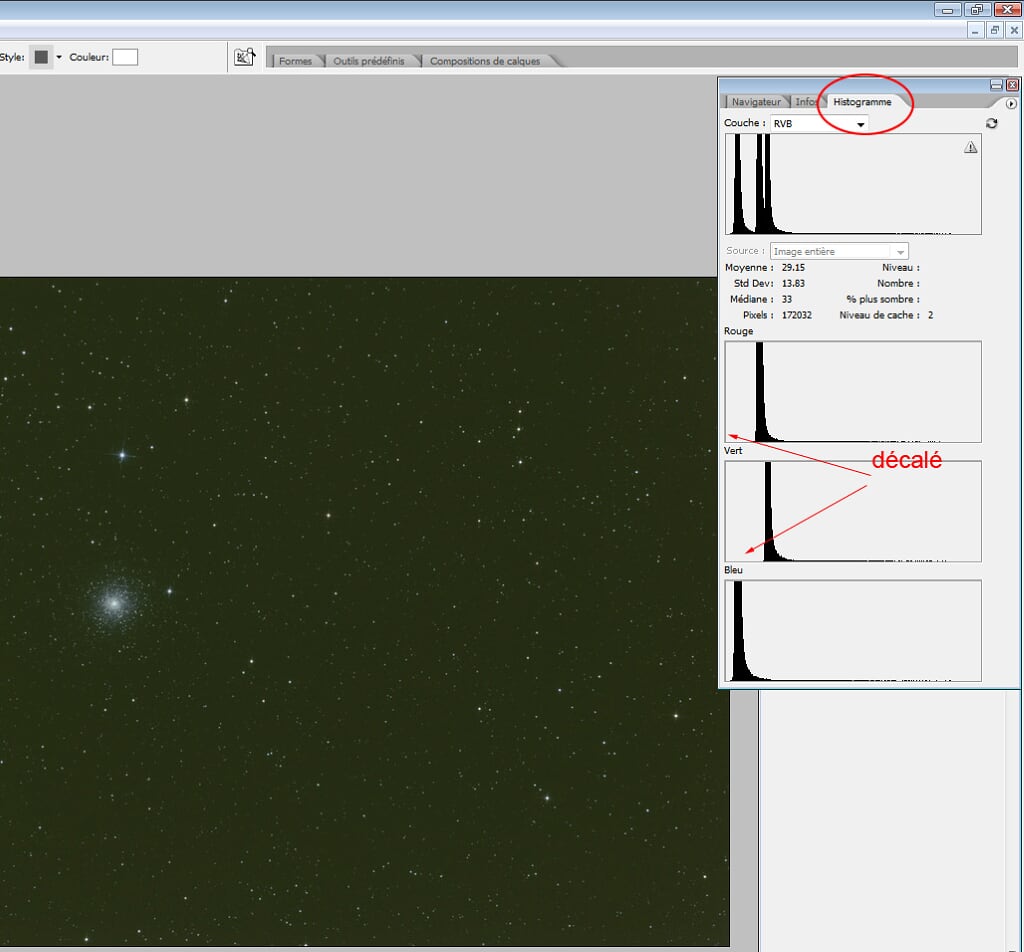
Task: Click the Couleur white color swatch
Action: click(x=125, y=57)
